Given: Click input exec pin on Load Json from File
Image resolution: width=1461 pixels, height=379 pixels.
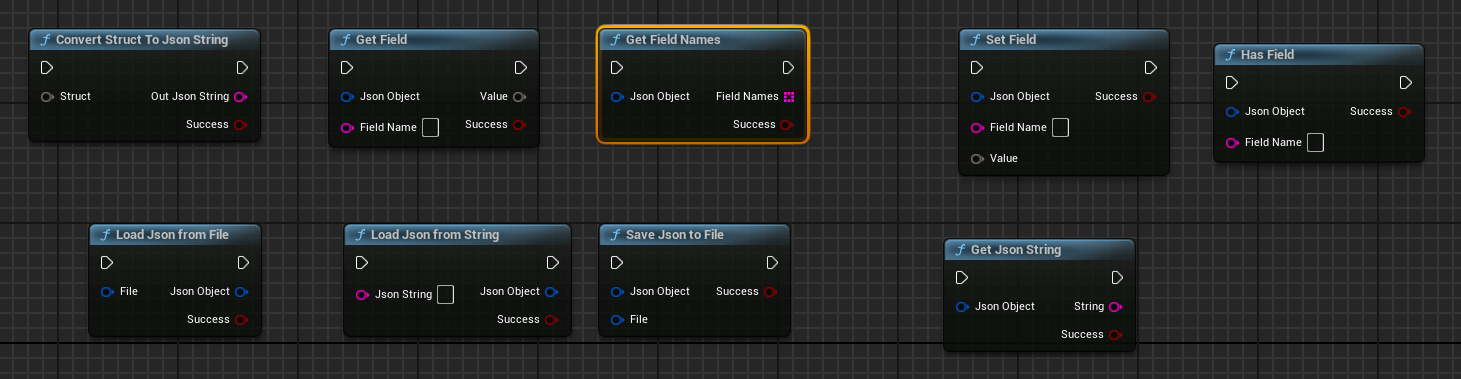Looking at the screenshot, I should tap(107, 263).
